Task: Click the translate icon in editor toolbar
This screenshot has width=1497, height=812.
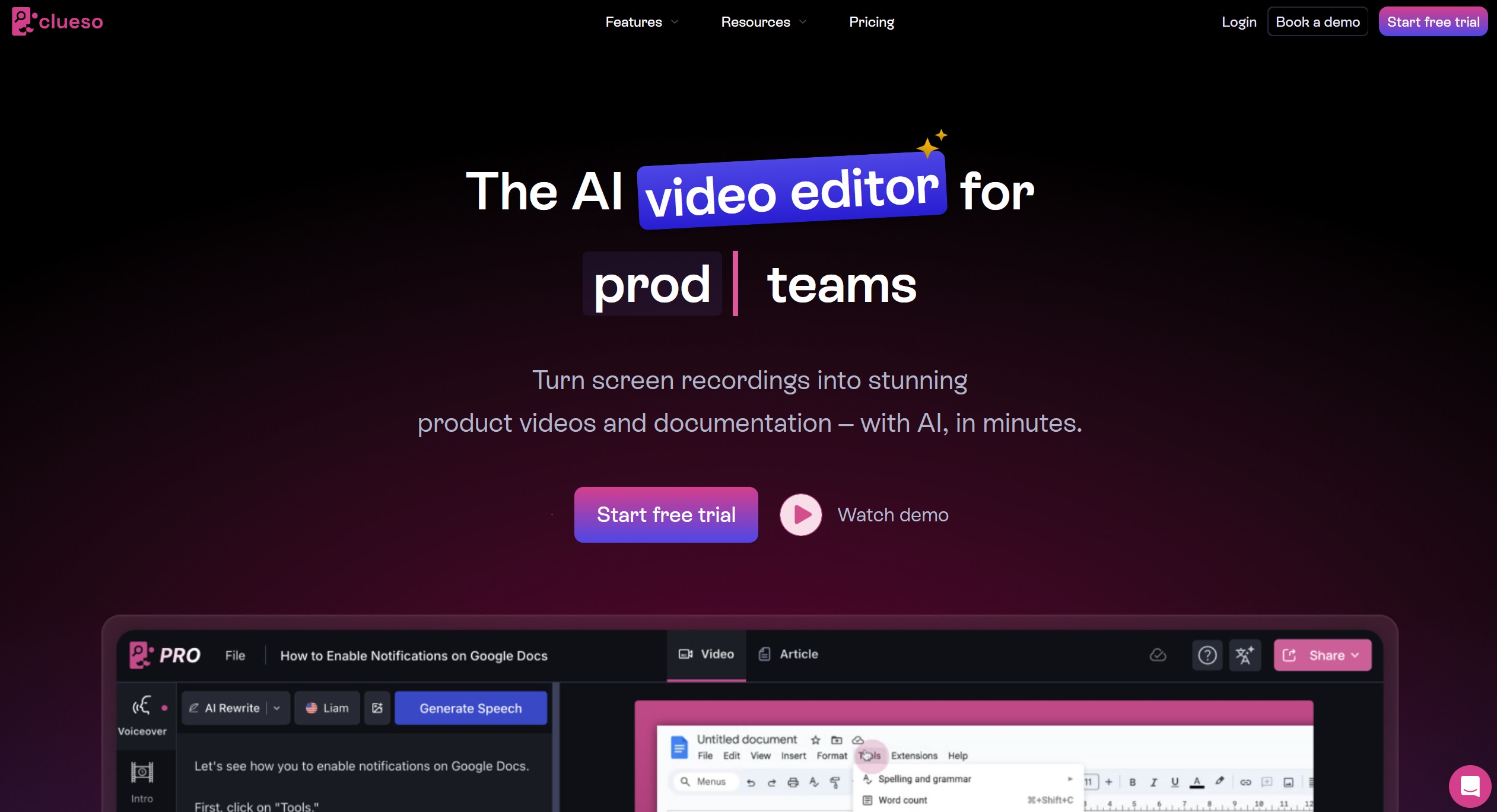Action: point(1244,654)
